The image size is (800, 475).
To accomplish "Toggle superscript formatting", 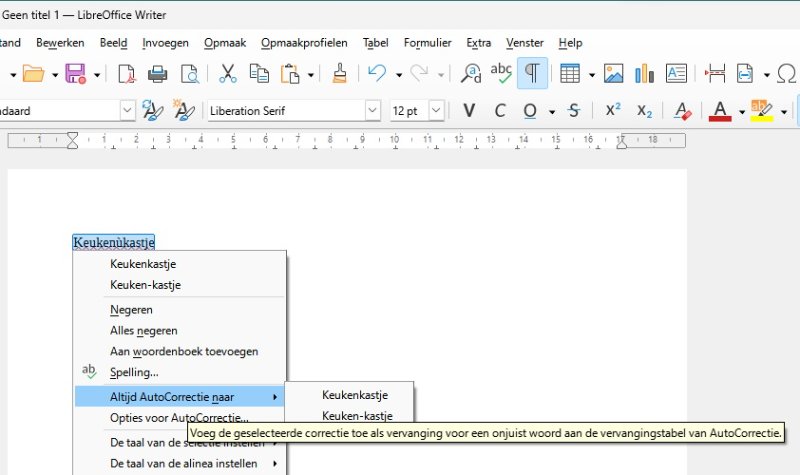I will pyautogui.click(x=613, y=110).
